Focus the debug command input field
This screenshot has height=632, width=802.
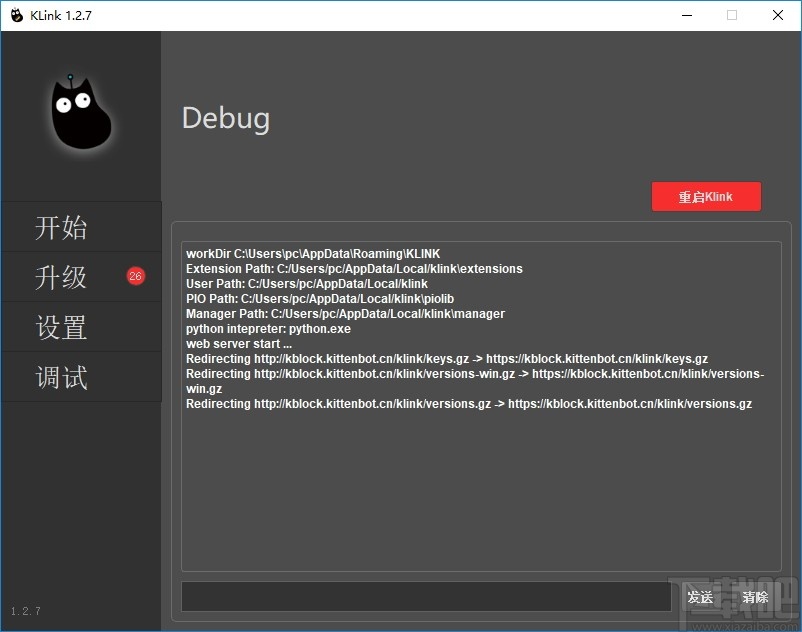(x=426, y=596)
